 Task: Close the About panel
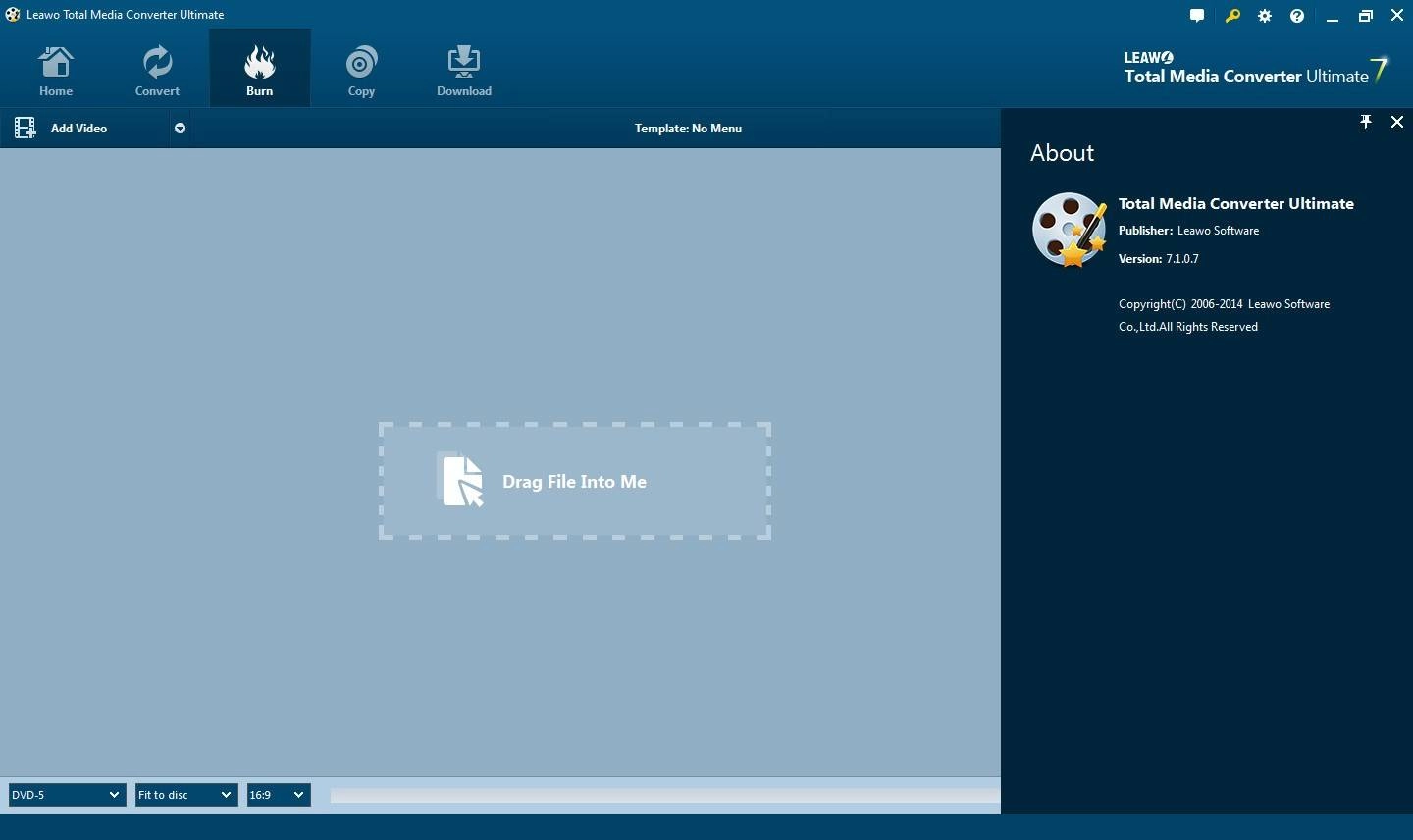(1397, 122)
